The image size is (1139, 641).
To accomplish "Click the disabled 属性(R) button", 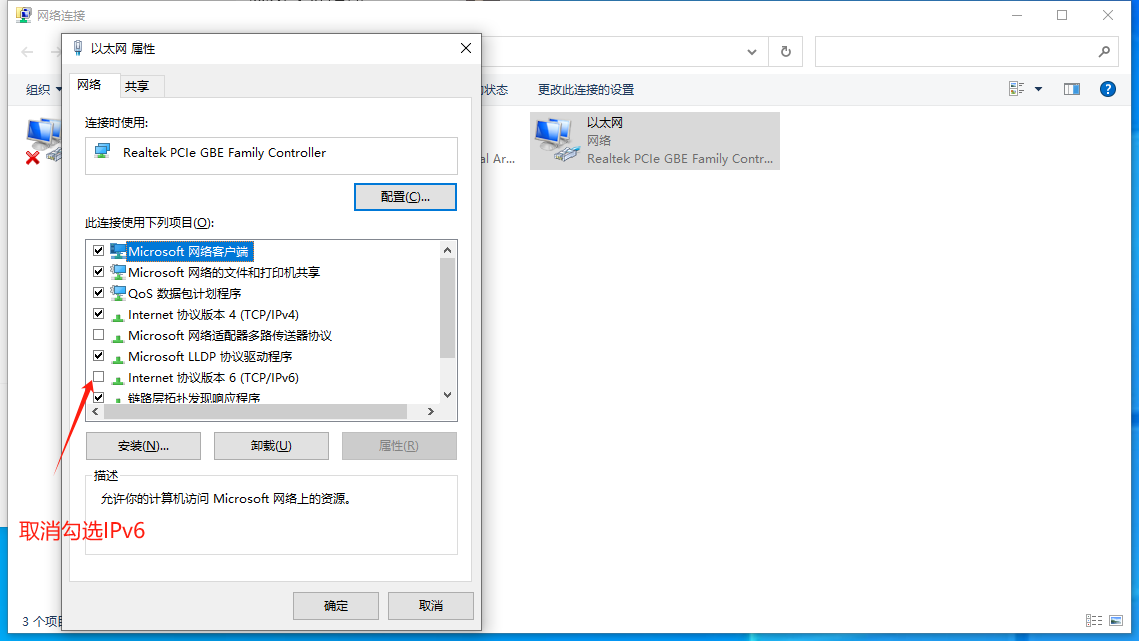I will click(399, 446).
